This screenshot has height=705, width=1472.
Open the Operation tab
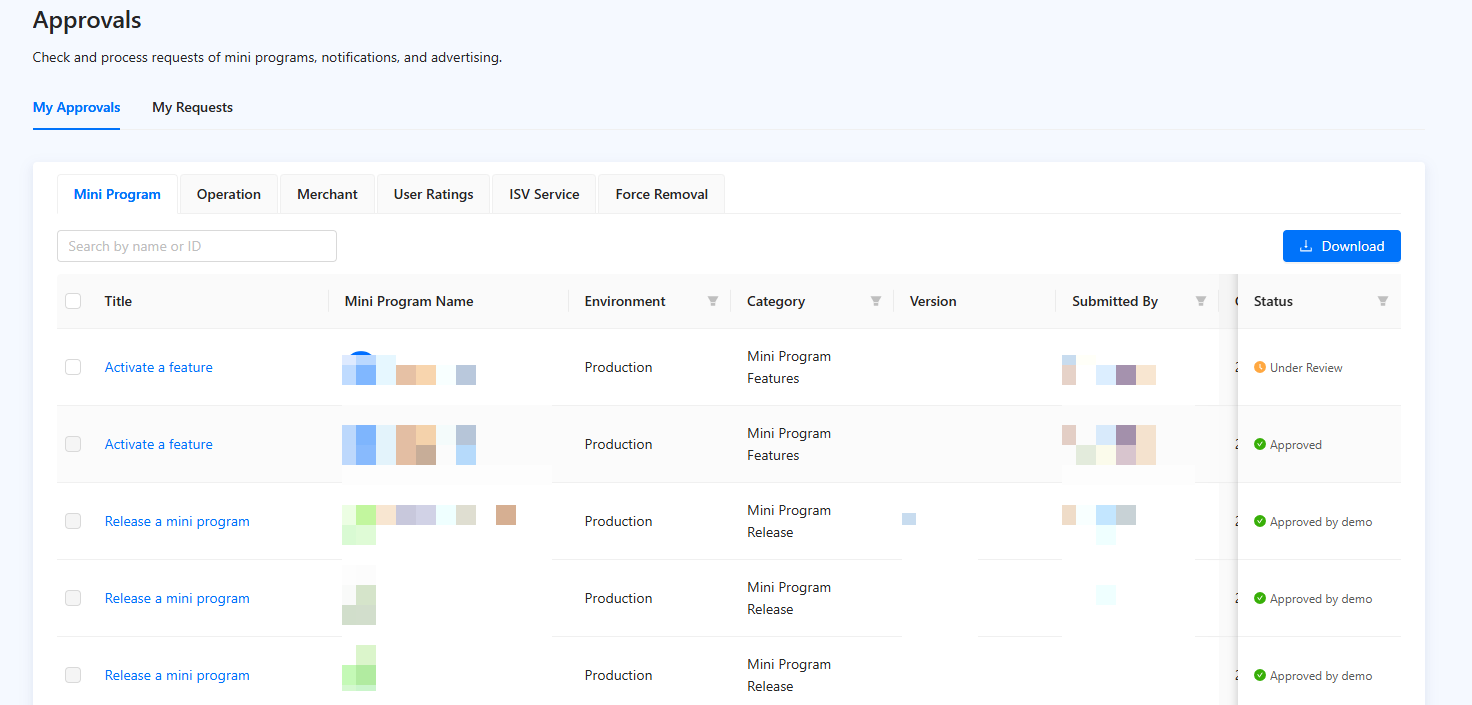[229, 194]
